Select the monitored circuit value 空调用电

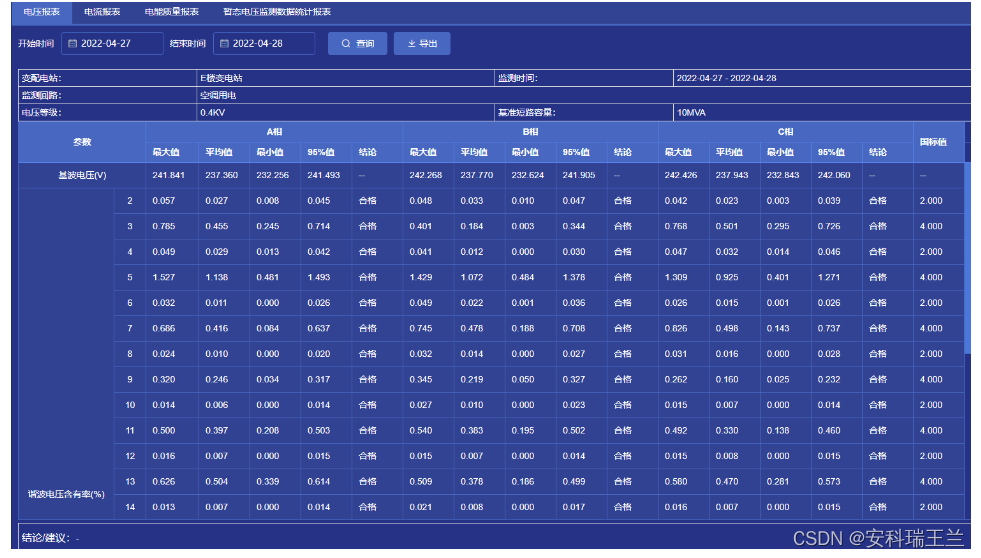tap(218, 95)
